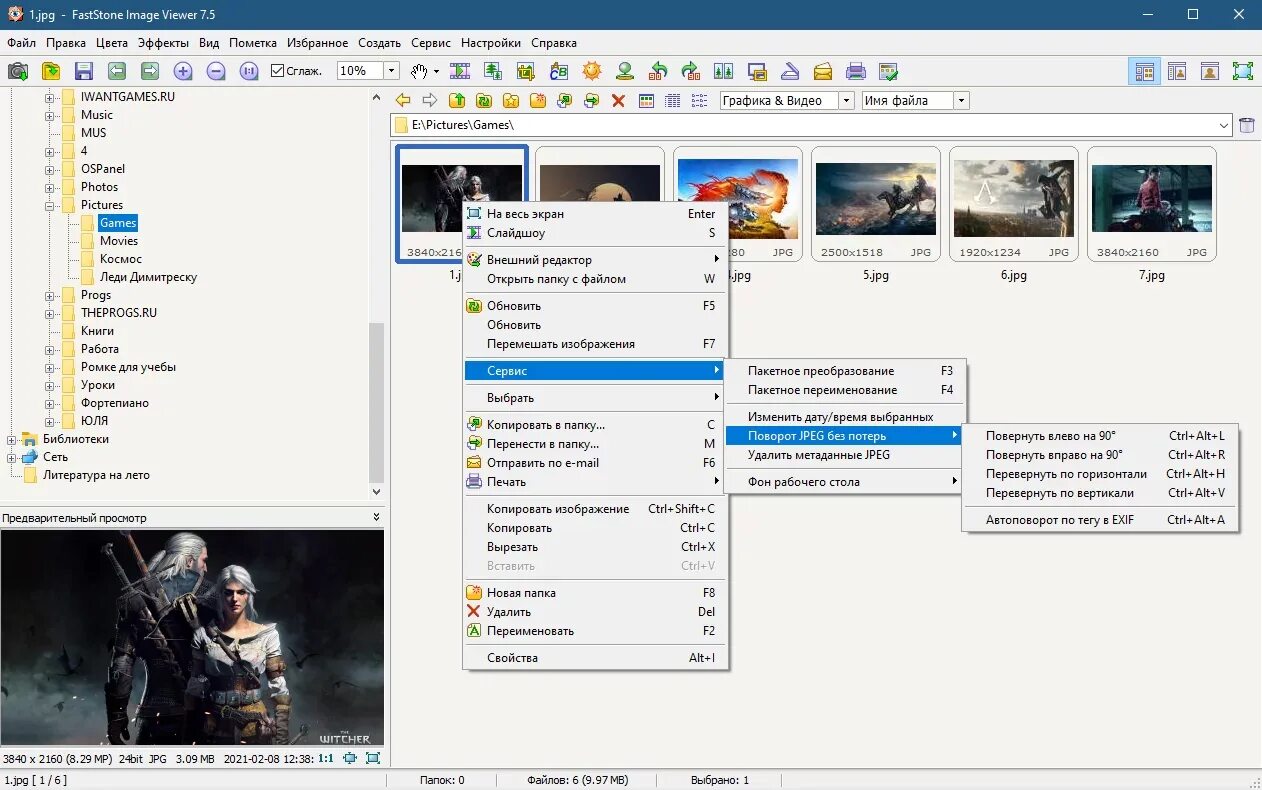
Task: Click the Zoom In plus icon
Action: (x=182, y=71)
